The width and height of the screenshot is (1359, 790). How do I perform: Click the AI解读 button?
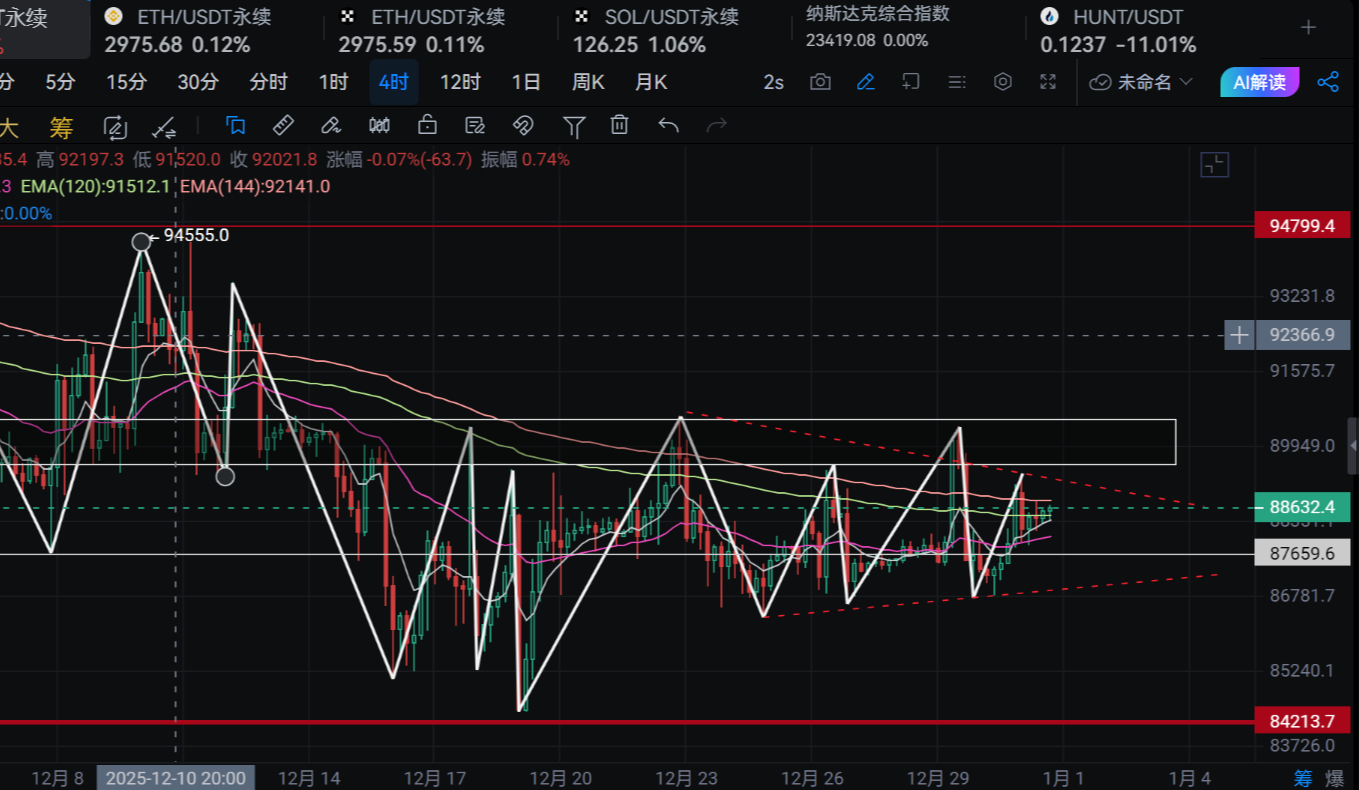[1259, 83]
